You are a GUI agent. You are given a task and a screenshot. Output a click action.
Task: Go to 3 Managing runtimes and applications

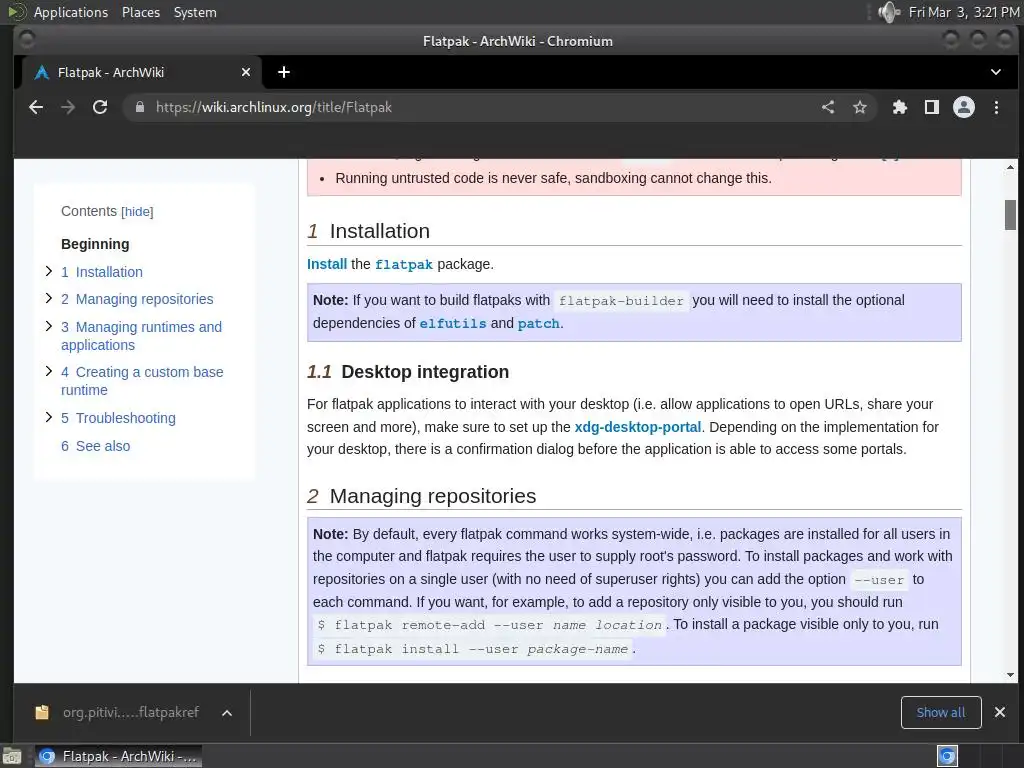142,336
